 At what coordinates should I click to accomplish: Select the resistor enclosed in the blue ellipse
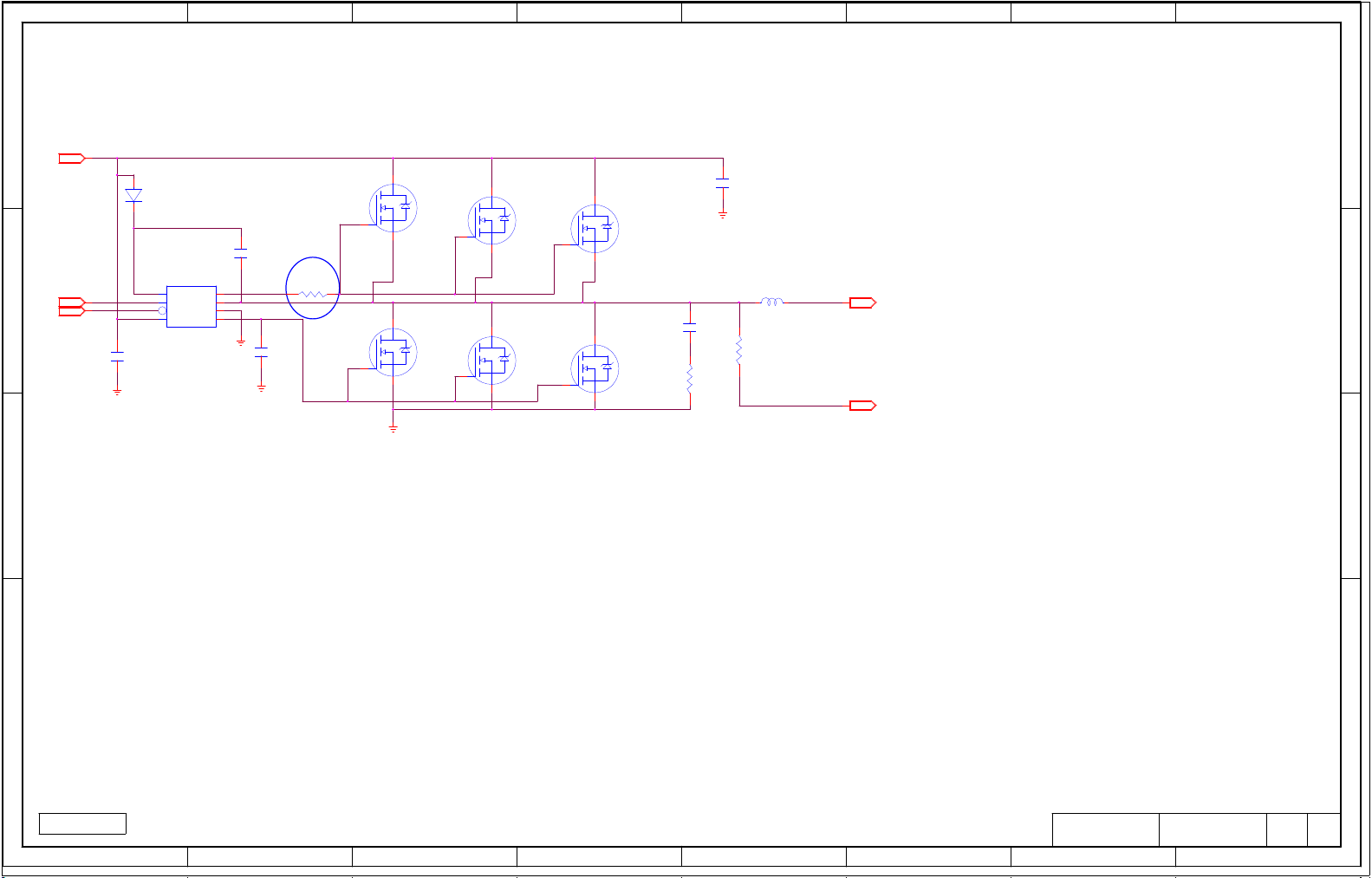coord(312,295)
